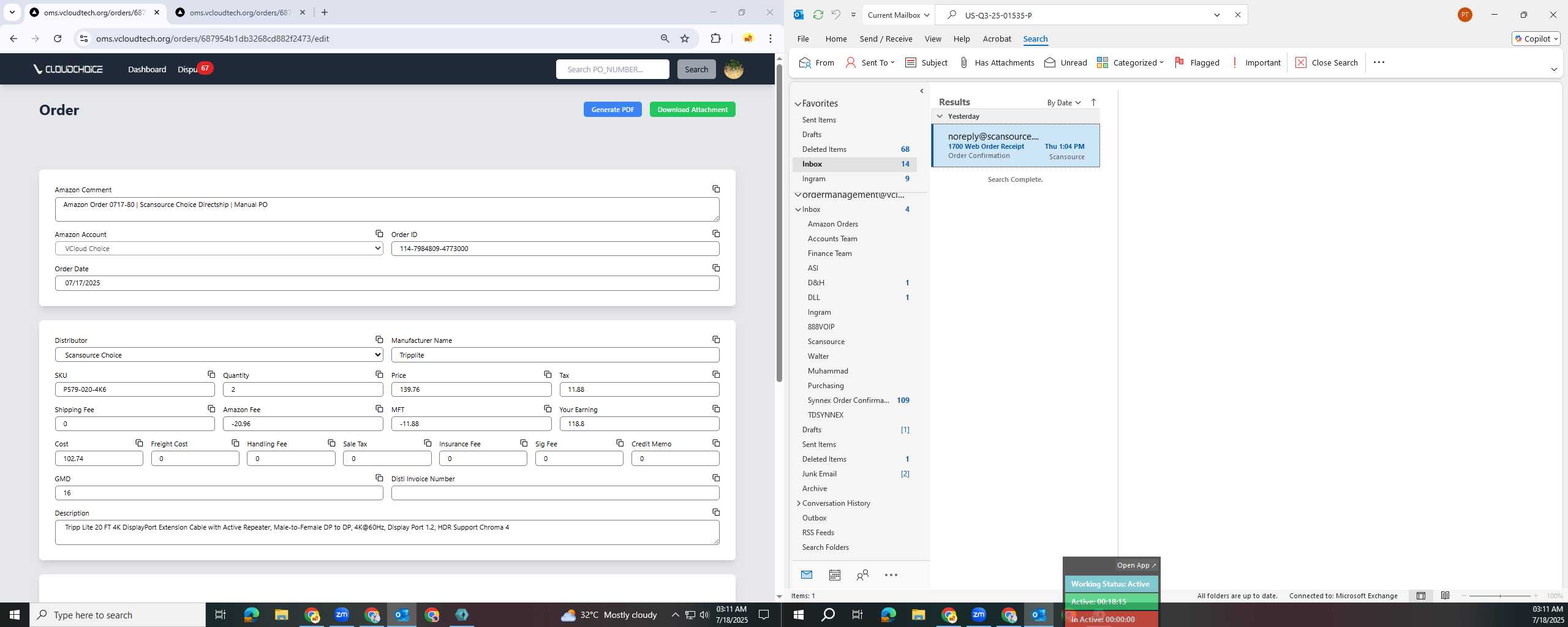Open the user profile avatar in OMS

(734, 69)
